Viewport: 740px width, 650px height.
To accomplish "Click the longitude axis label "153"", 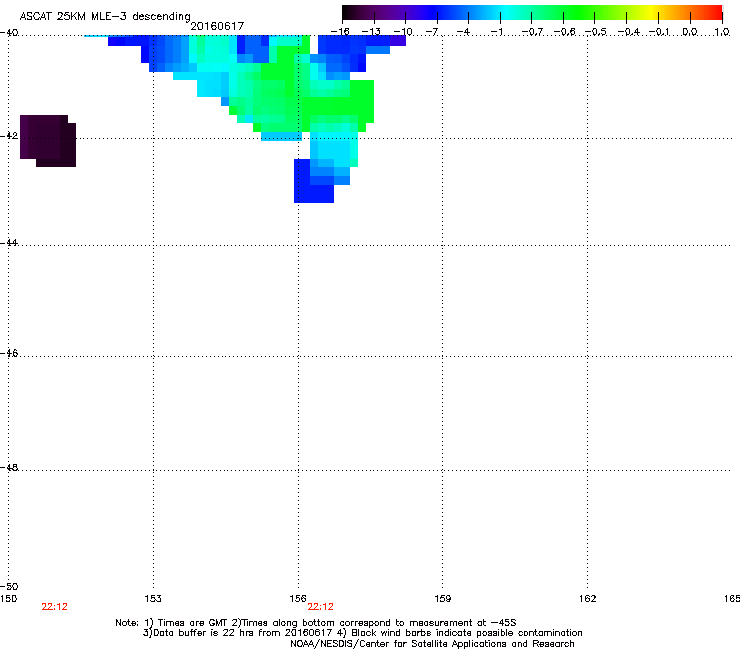I will click(x=153, y=599).
